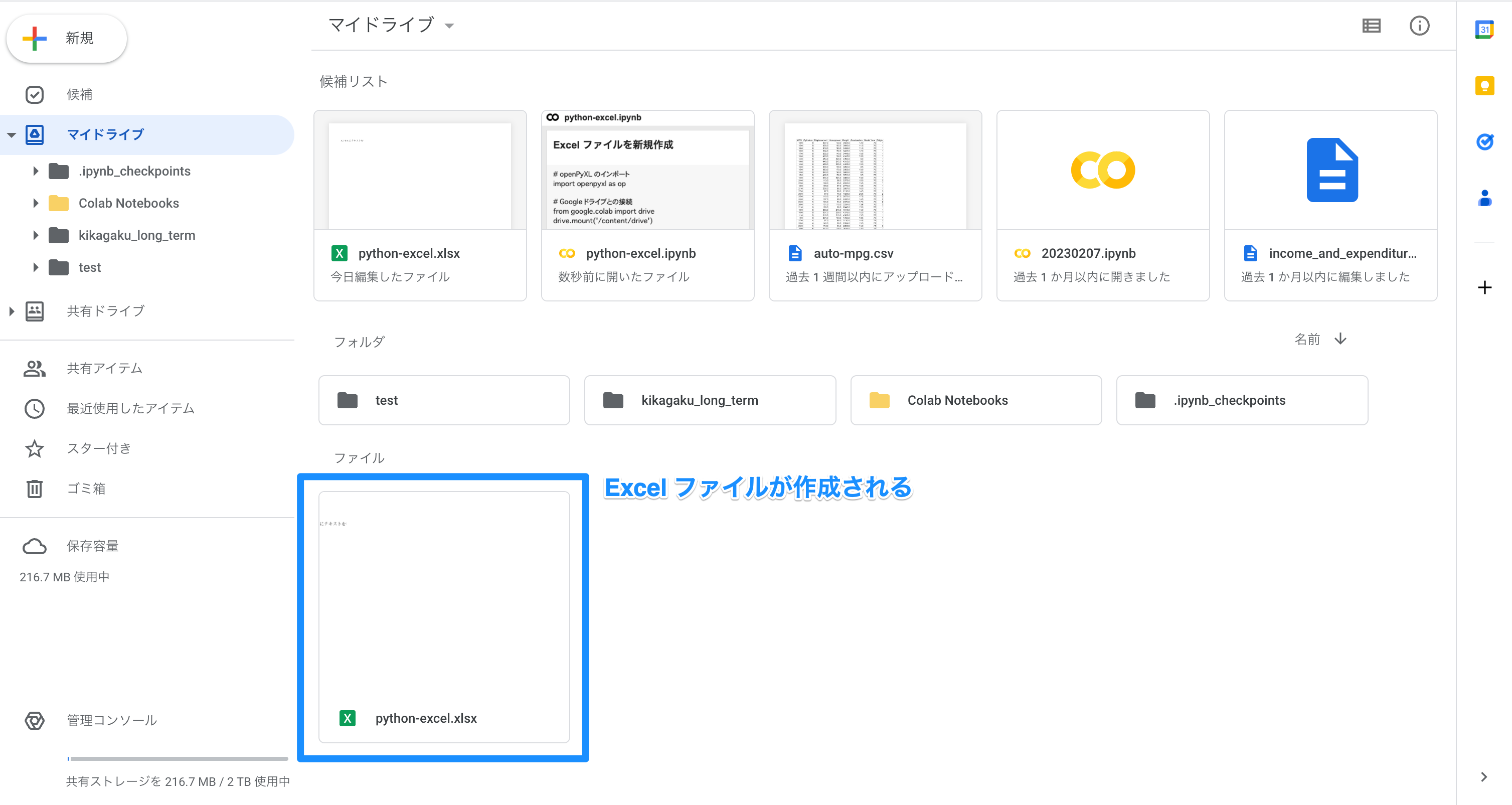The width and height of the screenshot is (1512, 805).
Task: Click the view details info icon
Action: [x=1419, y=26]
